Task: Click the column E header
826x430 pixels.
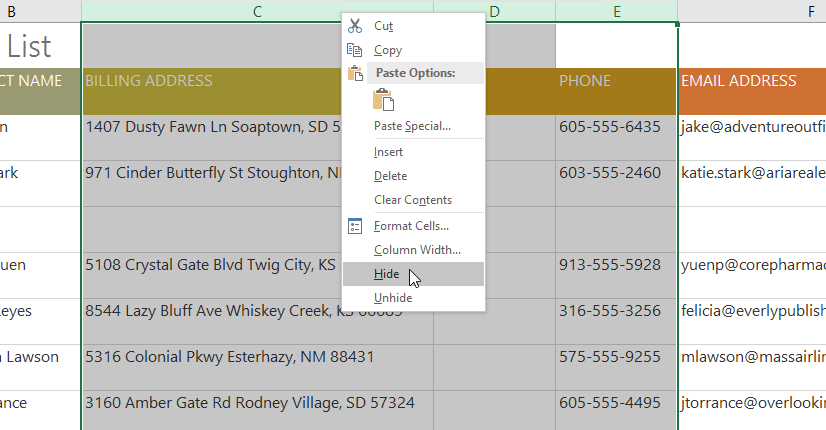Action: (x=616, y=11)
